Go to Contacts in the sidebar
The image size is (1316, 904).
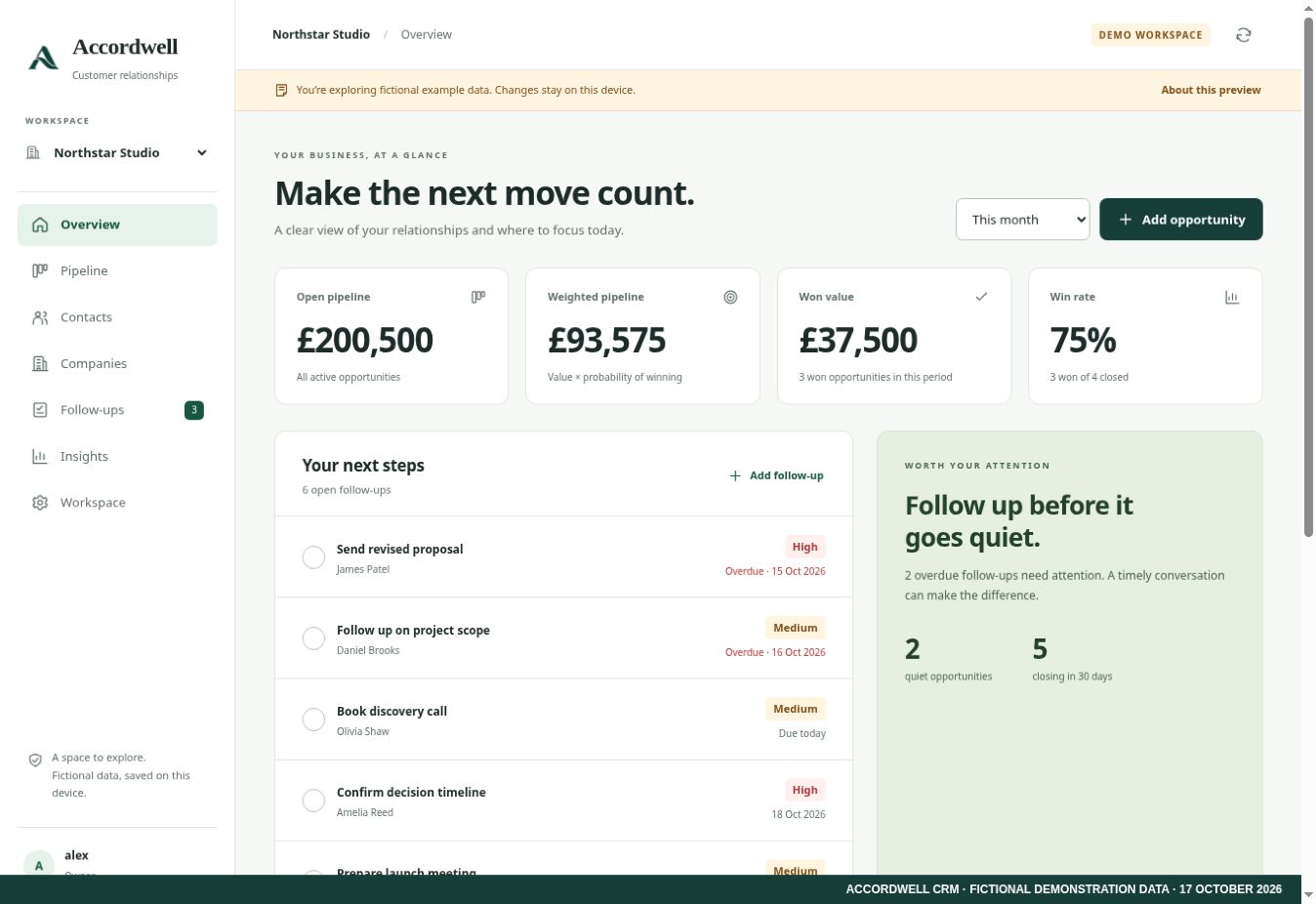[117, 317]
